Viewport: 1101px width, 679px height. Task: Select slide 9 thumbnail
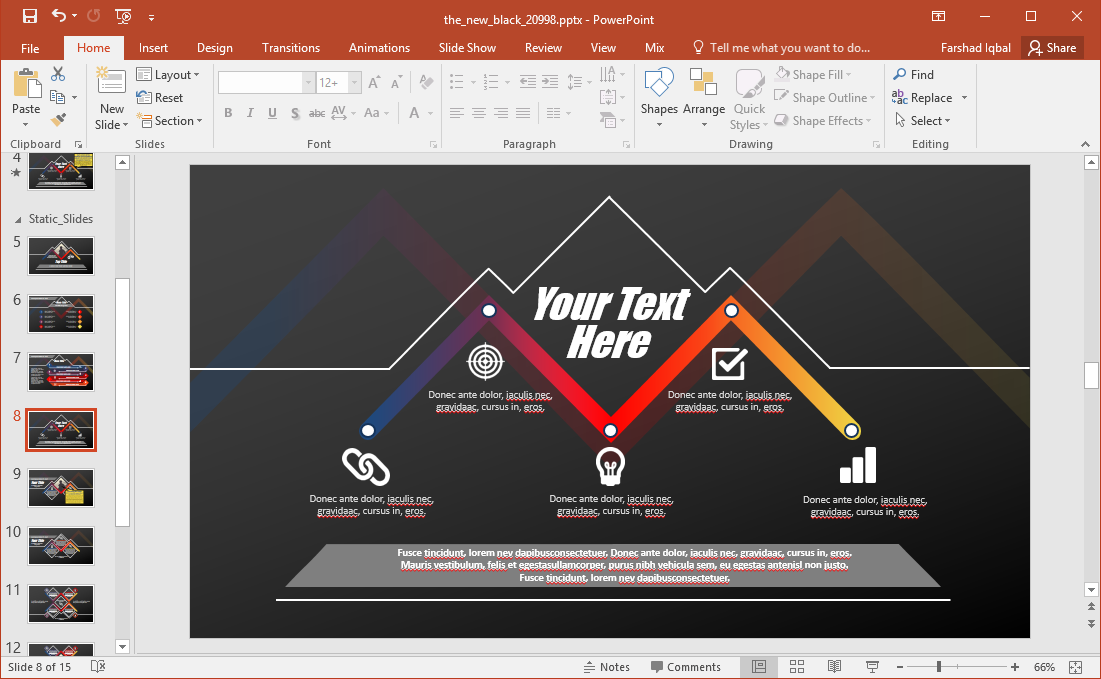[x=60, y=488]
